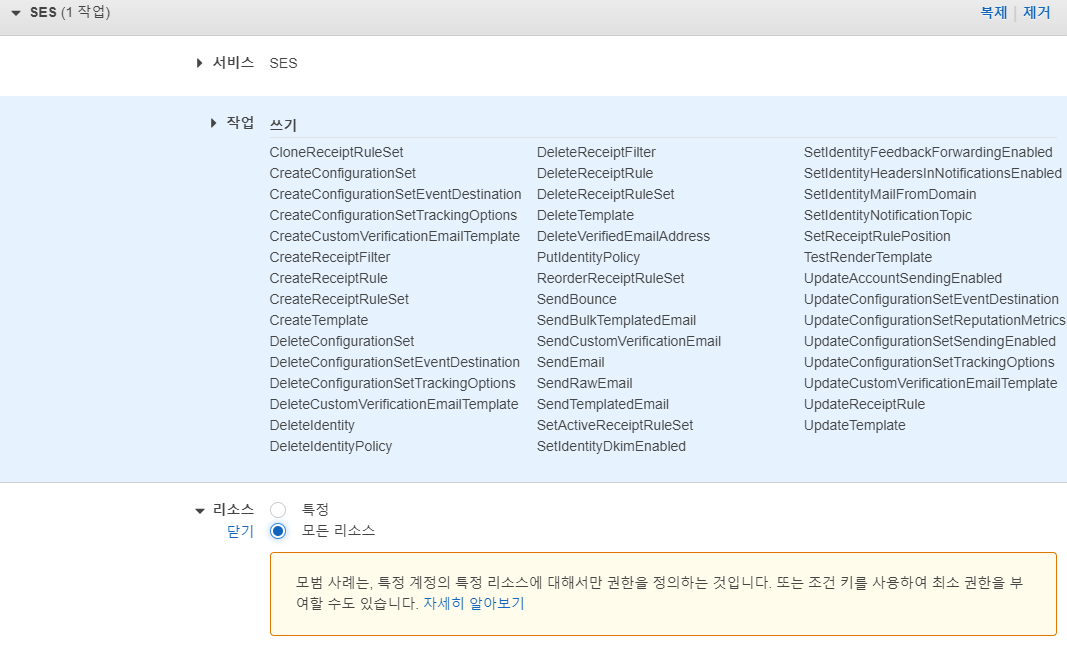The image size is (1067, 668).
Task: Click UpdateTemplate action
Action: [855, 427]
